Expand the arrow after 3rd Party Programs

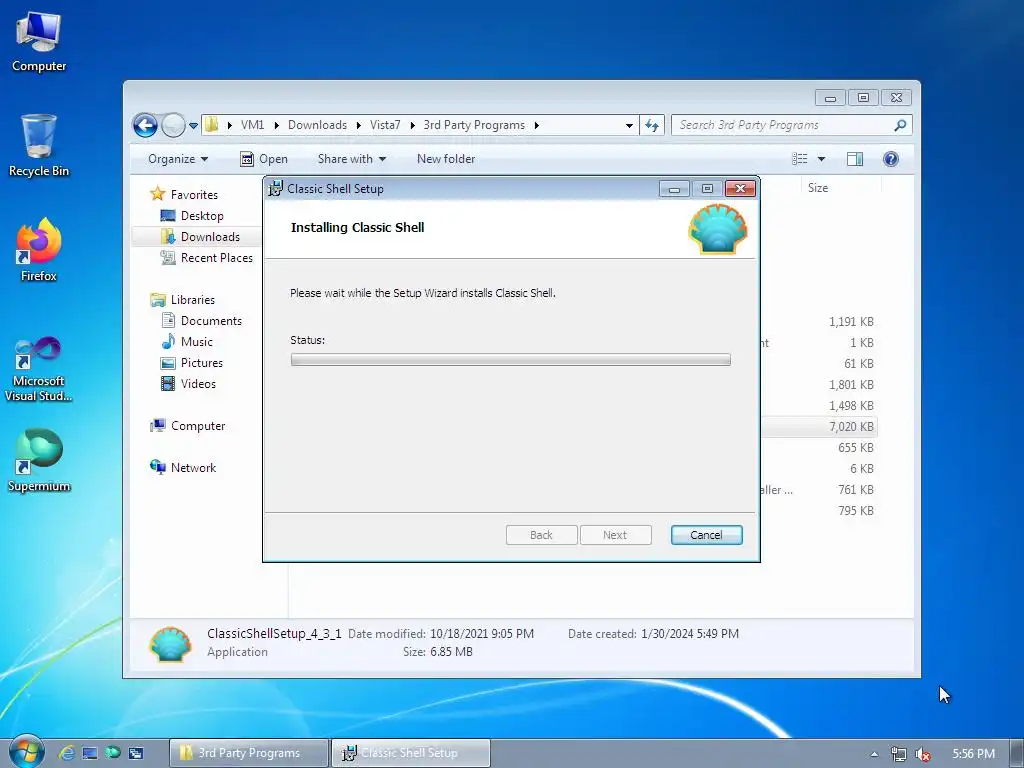point(537,125)
